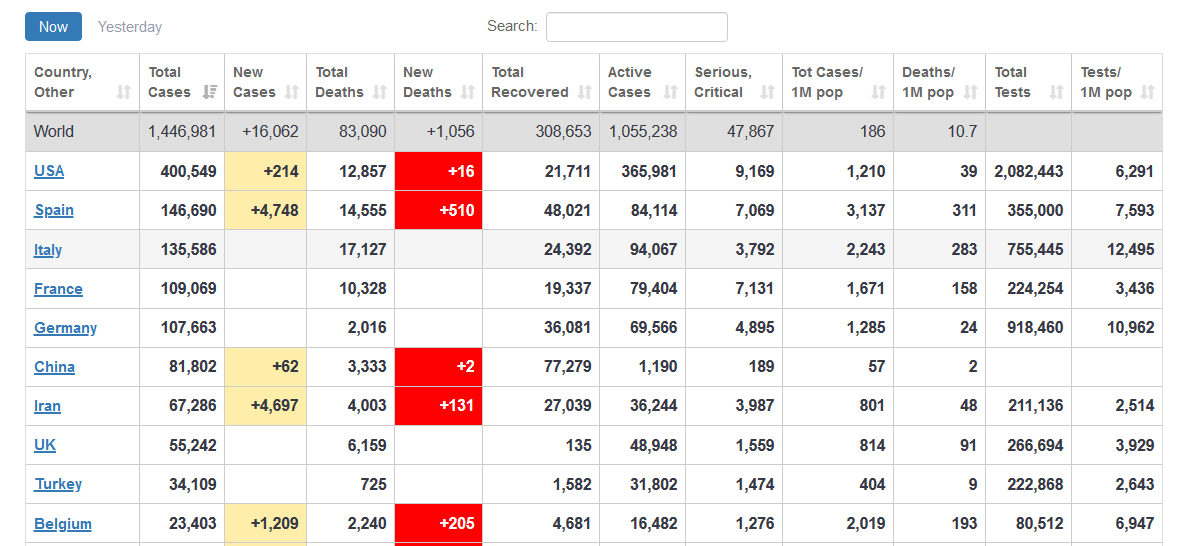Click USA's red New Deaths cell
The width and height of the screenshot is (1188, 546).
click(438, 171)
